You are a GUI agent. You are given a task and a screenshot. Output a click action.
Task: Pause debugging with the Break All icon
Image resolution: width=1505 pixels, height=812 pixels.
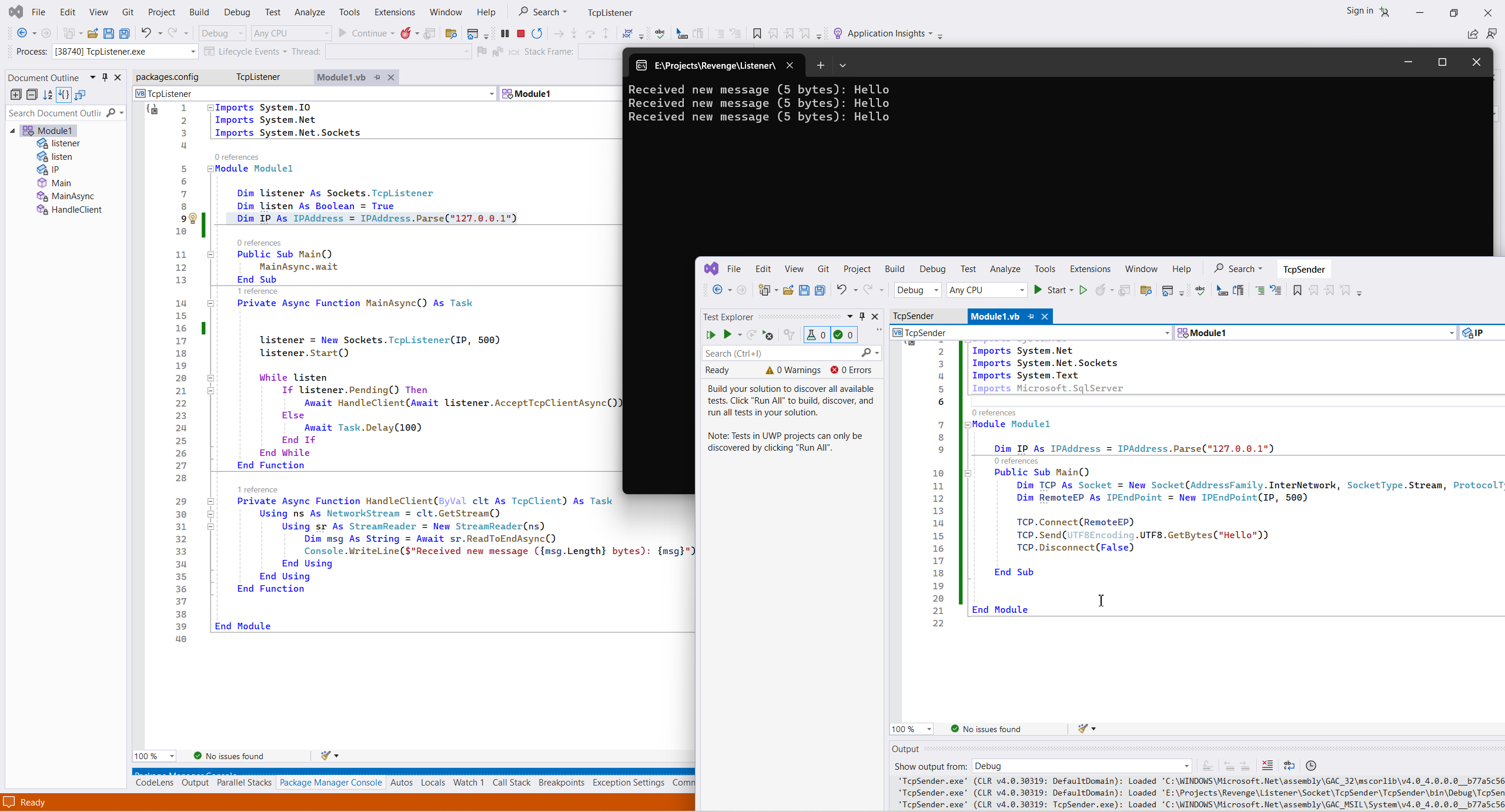coord(504,33)
